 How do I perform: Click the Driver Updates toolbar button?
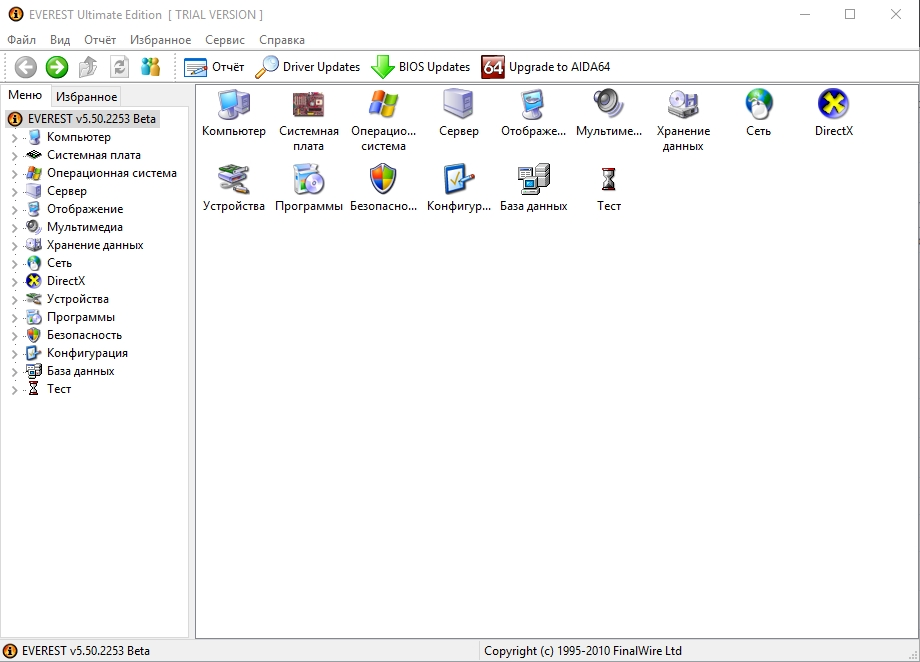pos(307,67)
